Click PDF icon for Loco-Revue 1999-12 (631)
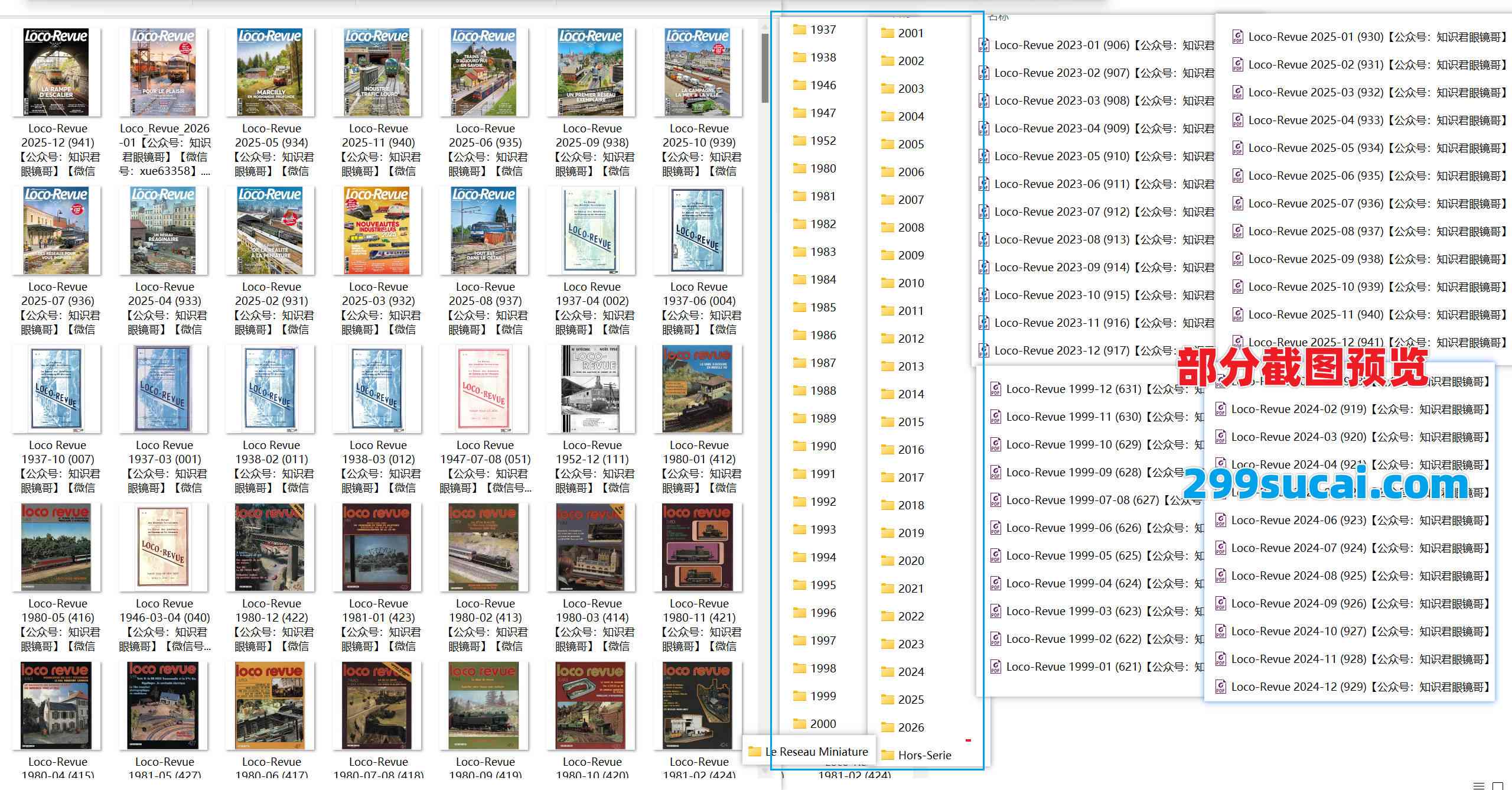The image size is (1512, 790). [x=995, y=389]
